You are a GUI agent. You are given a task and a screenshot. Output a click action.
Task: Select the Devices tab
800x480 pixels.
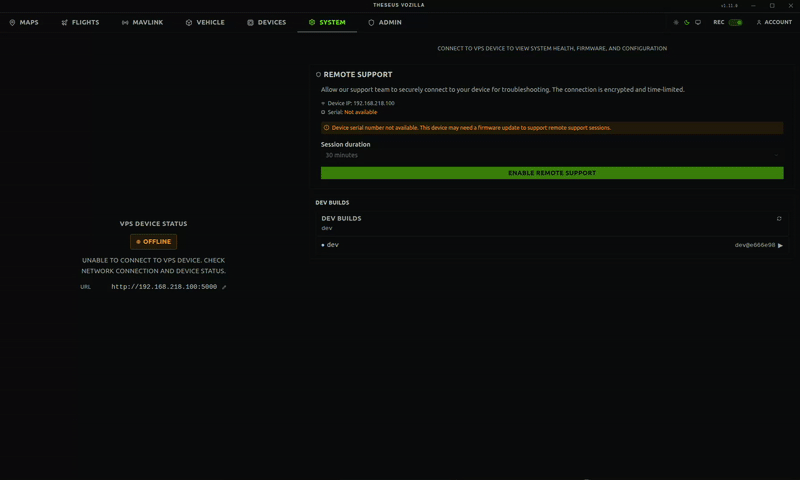tap(266, 22)
